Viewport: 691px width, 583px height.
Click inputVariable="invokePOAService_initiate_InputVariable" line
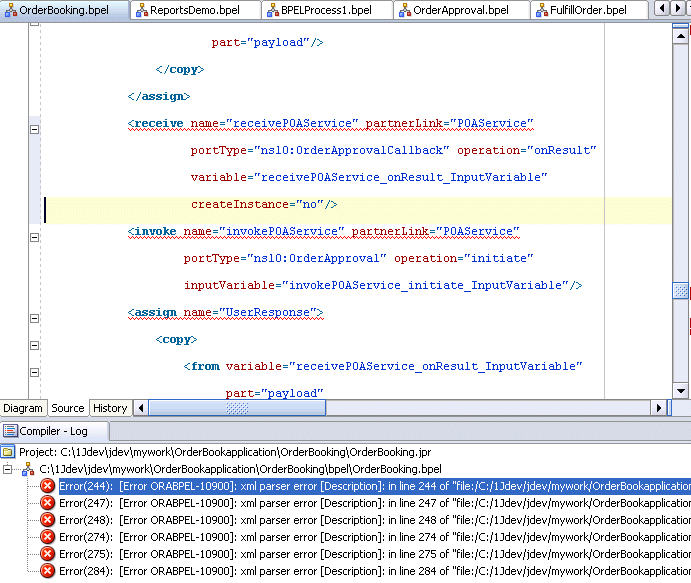pyautogui.click(x=383, y=286)
